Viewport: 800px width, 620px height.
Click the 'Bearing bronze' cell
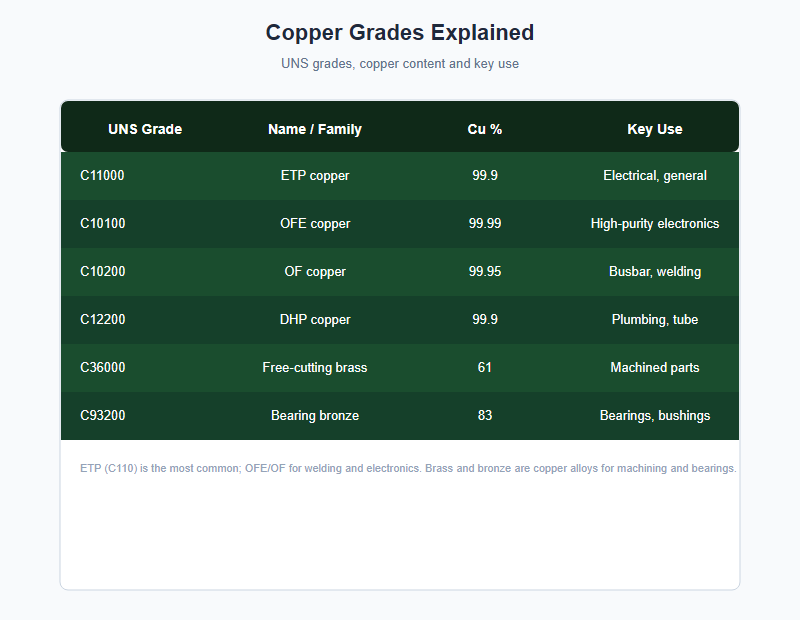coord(315,415)
